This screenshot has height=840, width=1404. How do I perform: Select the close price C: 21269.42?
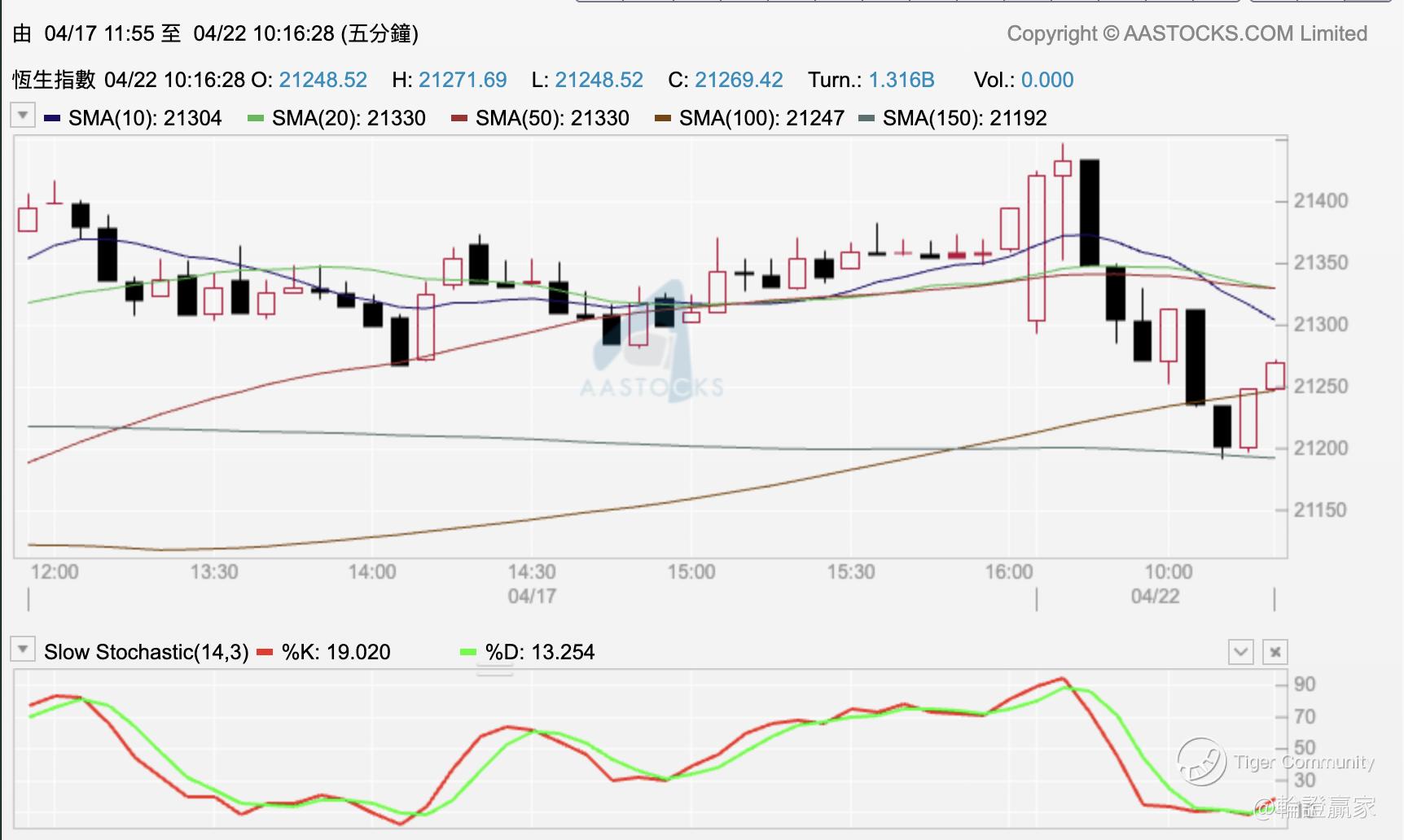point(726,80)
